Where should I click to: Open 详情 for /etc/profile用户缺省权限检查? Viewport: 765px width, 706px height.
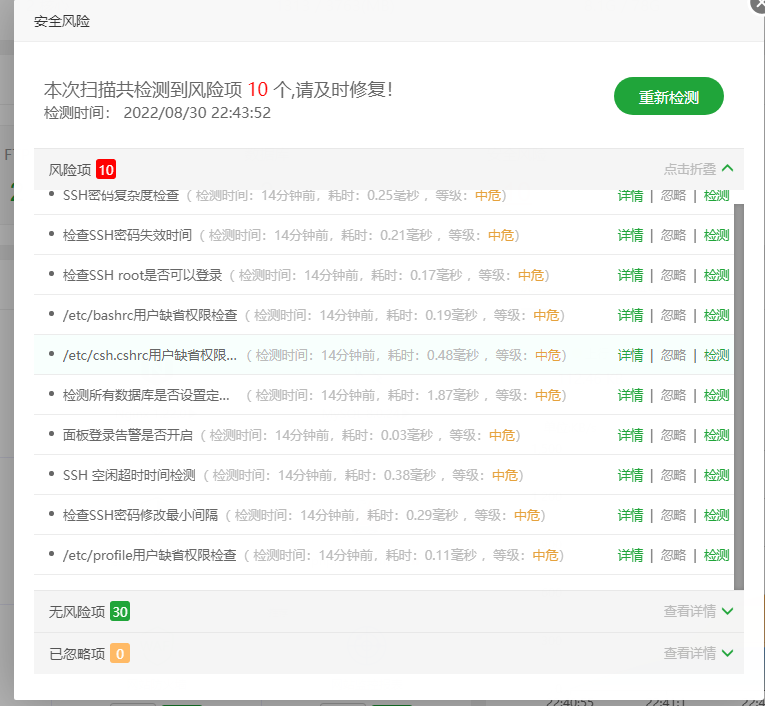pyautogui.click(x=630, y=555)
